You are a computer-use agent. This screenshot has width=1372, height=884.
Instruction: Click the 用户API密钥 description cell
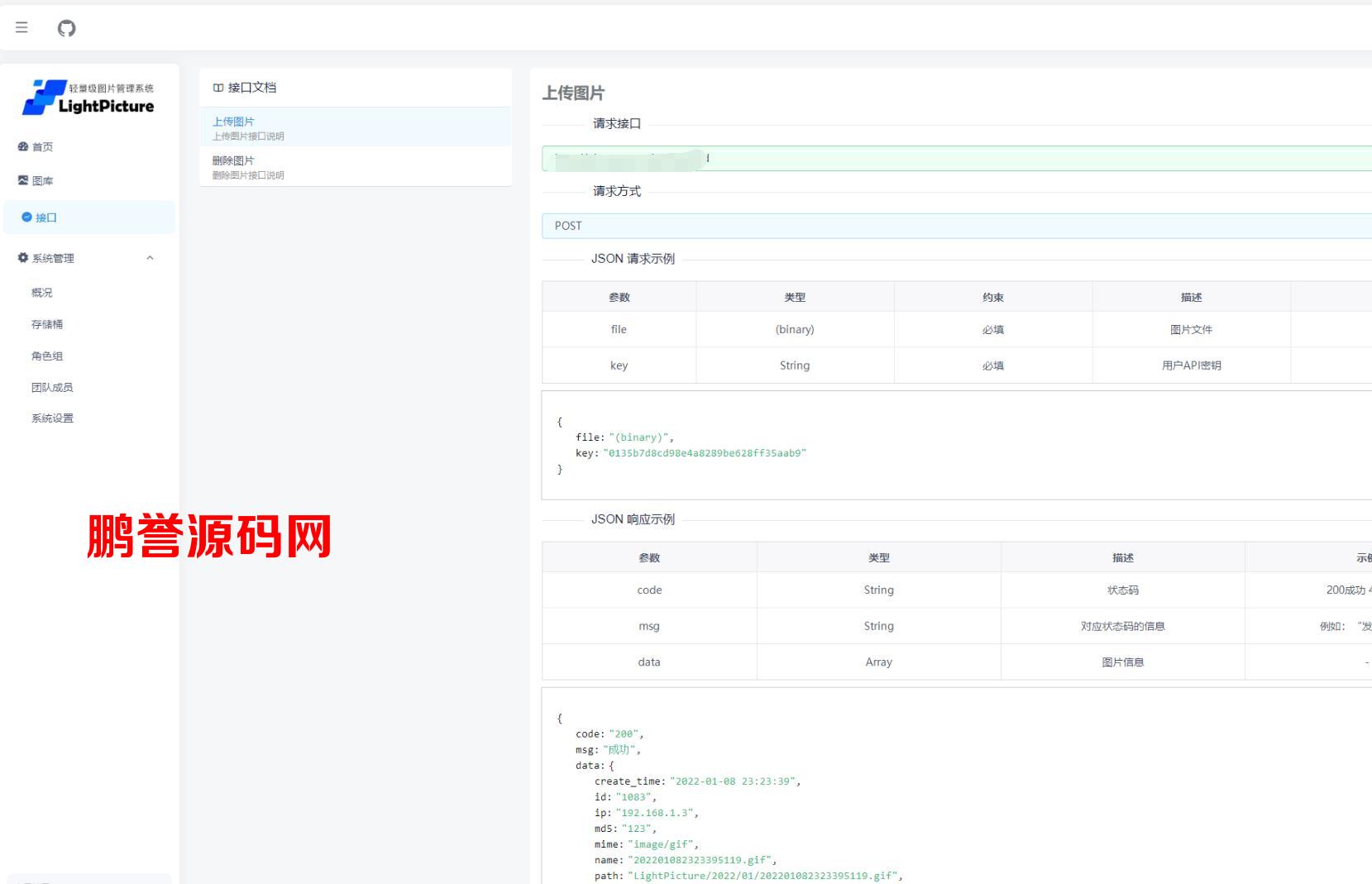click(1191, 366)
